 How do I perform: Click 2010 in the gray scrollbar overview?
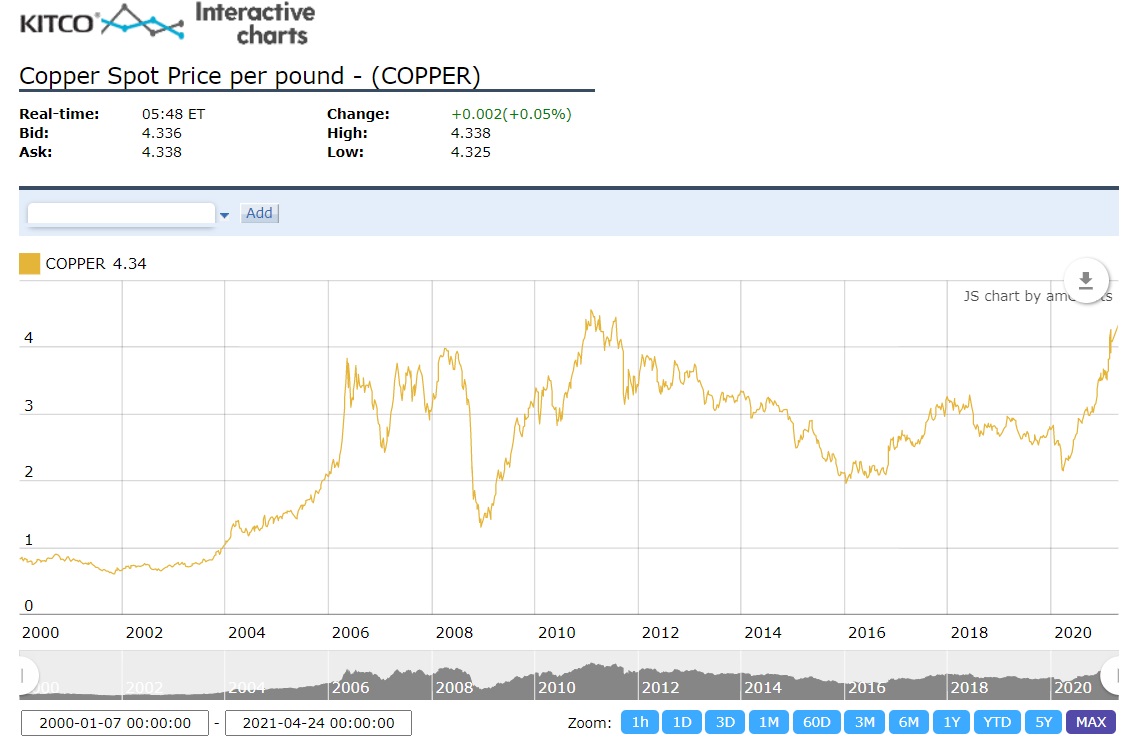[x=557, y=687]
